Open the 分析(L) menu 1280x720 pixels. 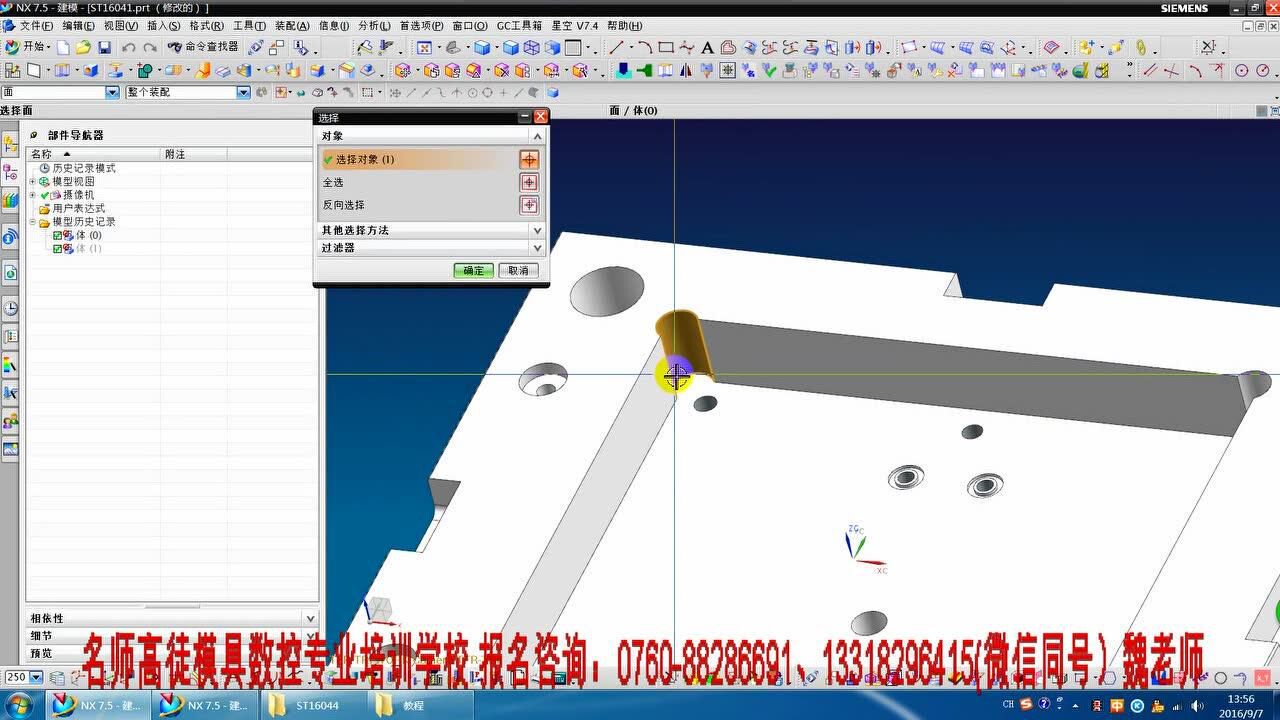click(x=374, y=26)
